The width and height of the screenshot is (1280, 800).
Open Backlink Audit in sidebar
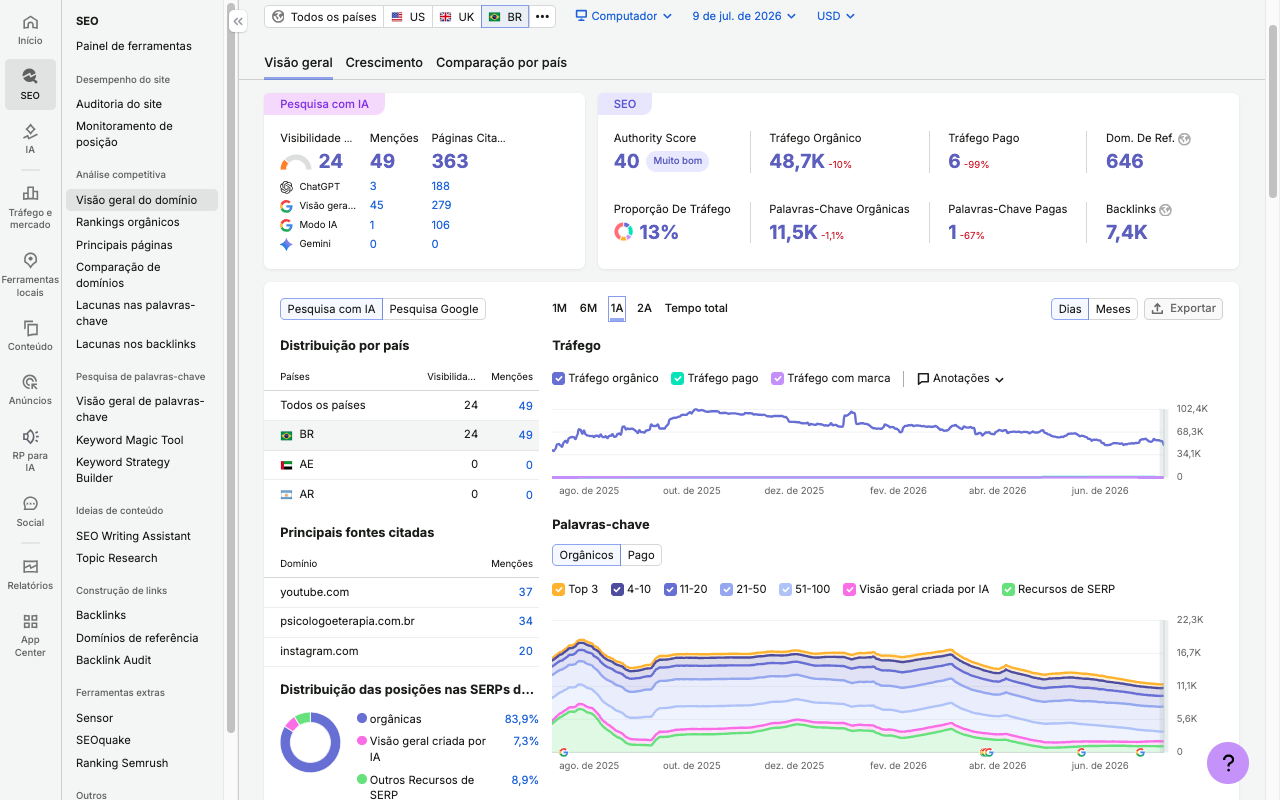114,660
